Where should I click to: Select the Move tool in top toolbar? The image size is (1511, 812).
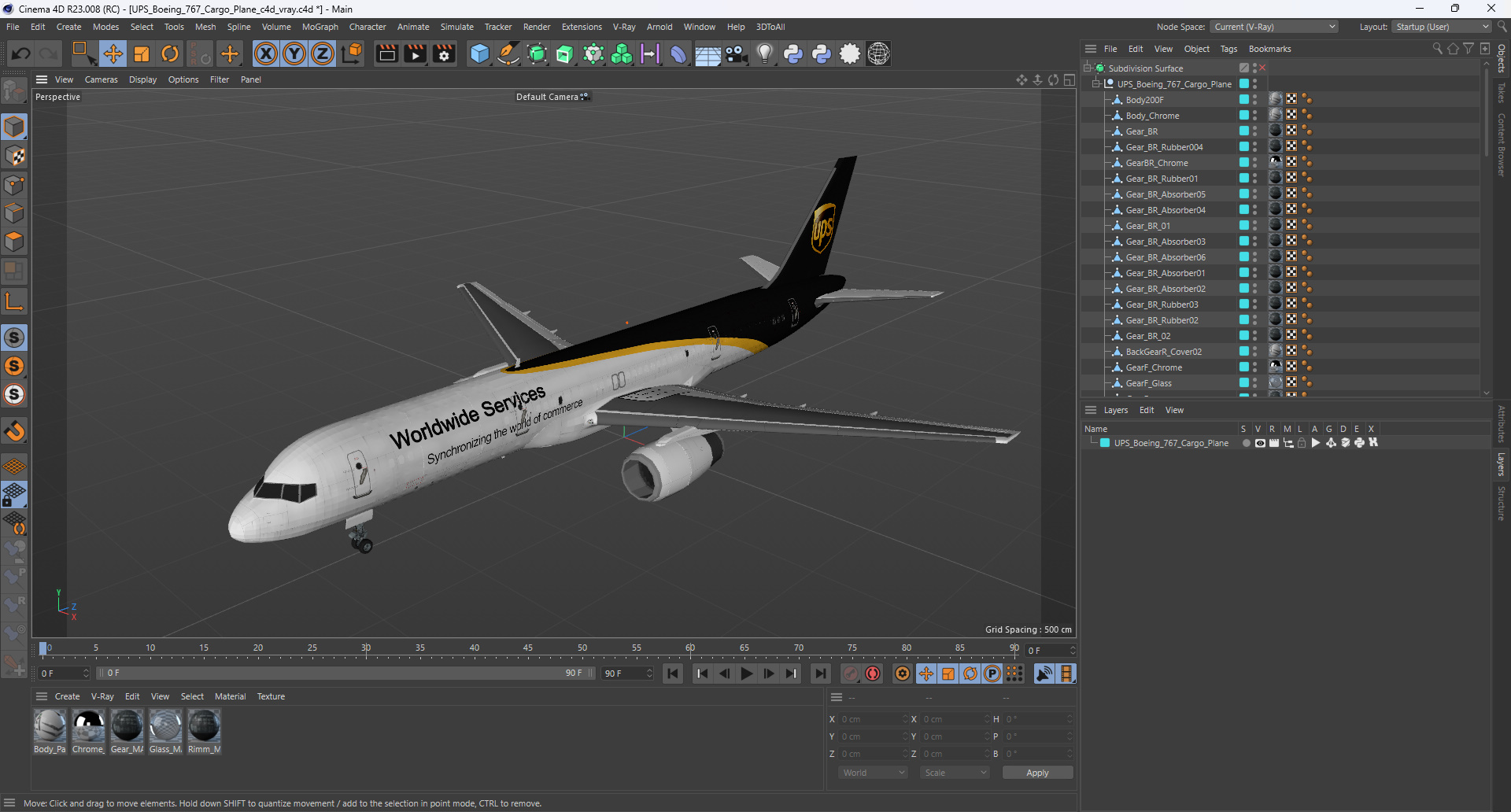click(113, 54)
